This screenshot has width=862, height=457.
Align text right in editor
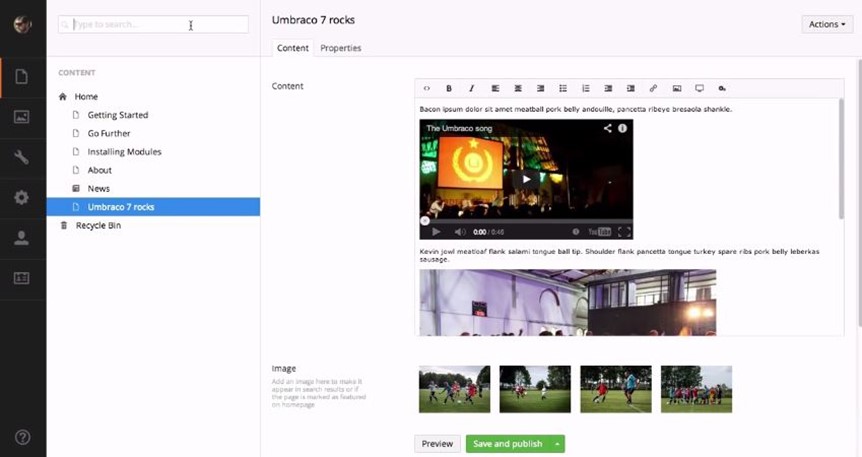[x=540, y=88]
